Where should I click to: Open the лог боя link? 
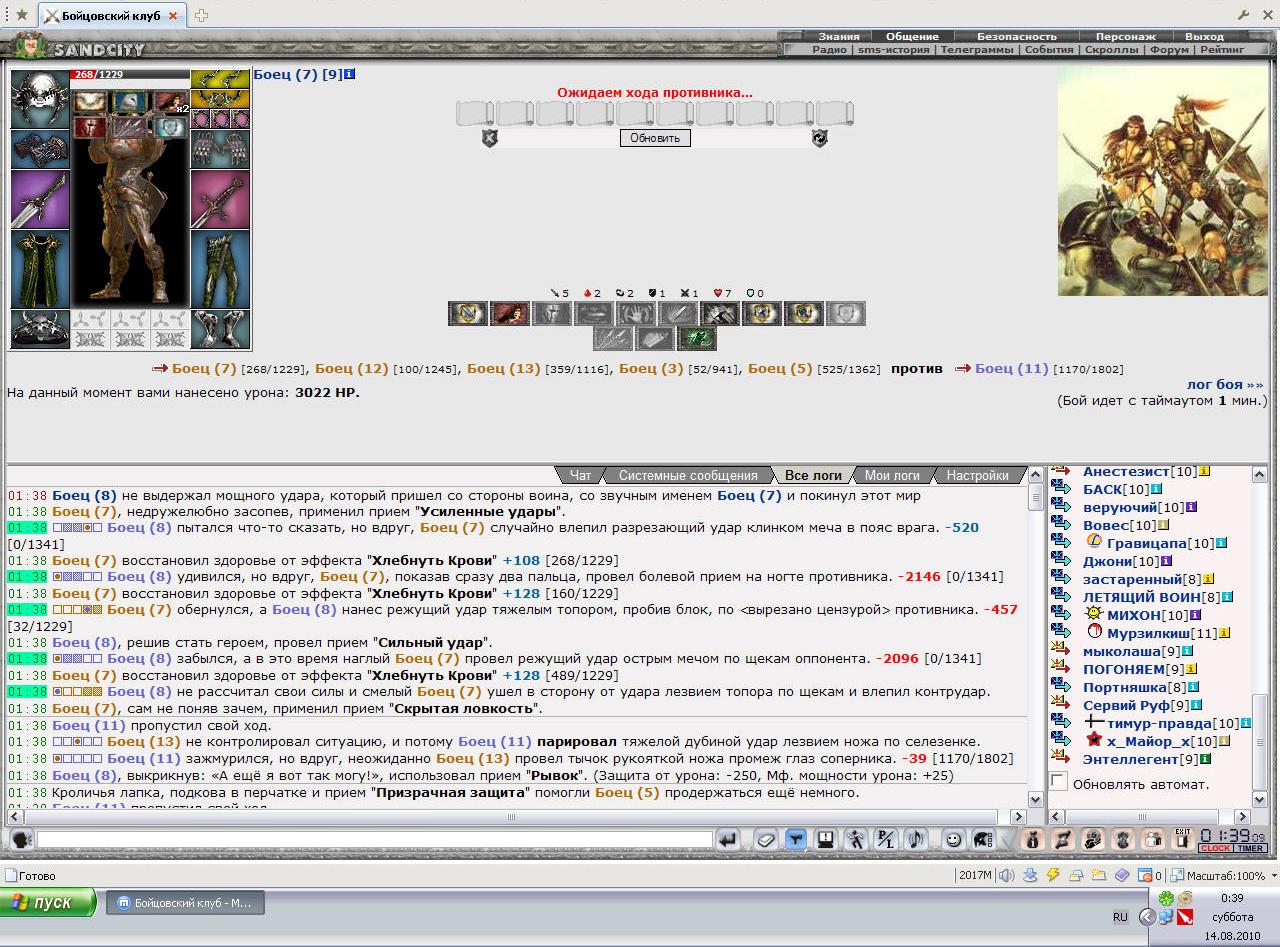[x=1225, y=384]
